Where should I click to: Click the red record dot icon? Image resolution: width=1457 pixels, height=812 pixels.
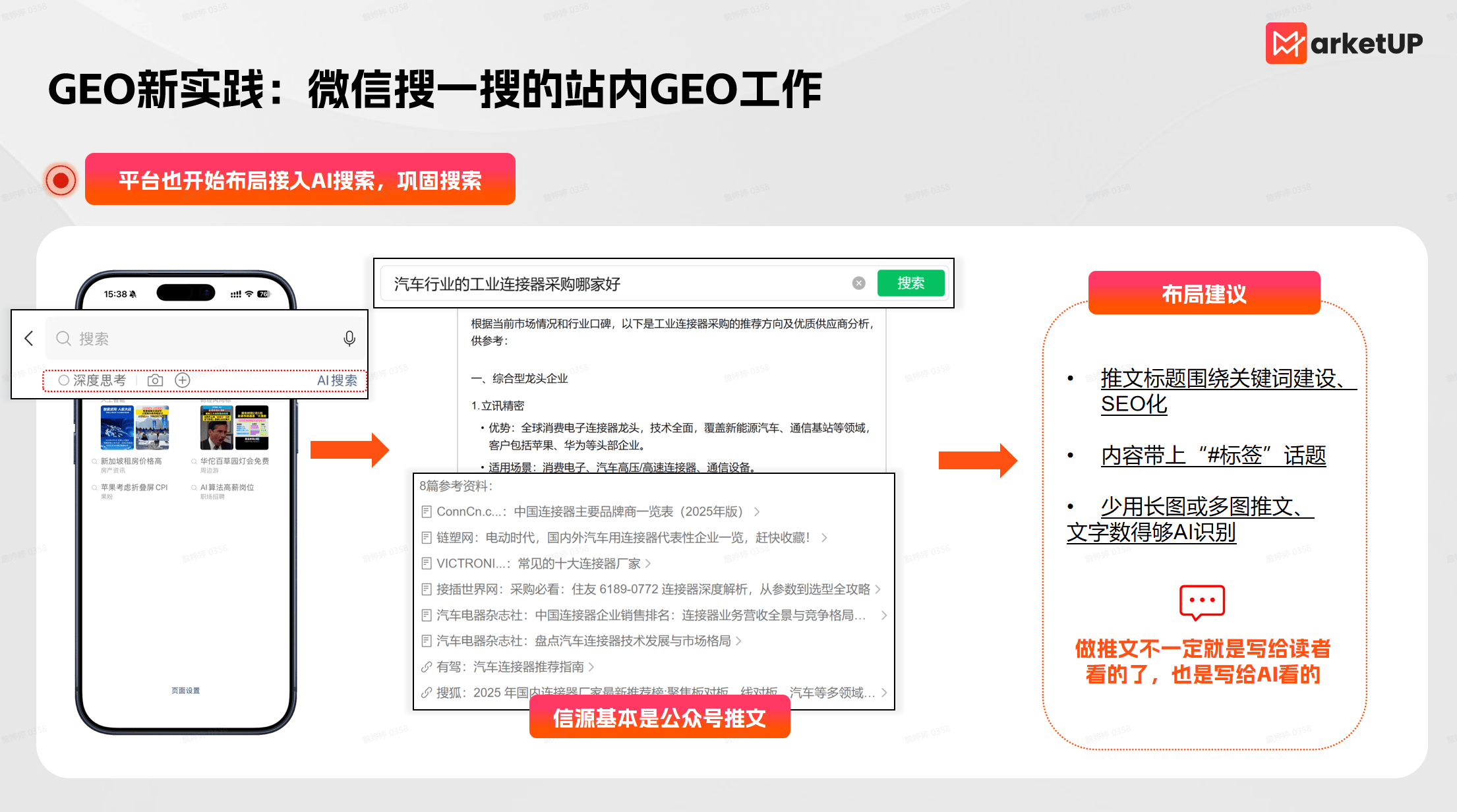61,180
